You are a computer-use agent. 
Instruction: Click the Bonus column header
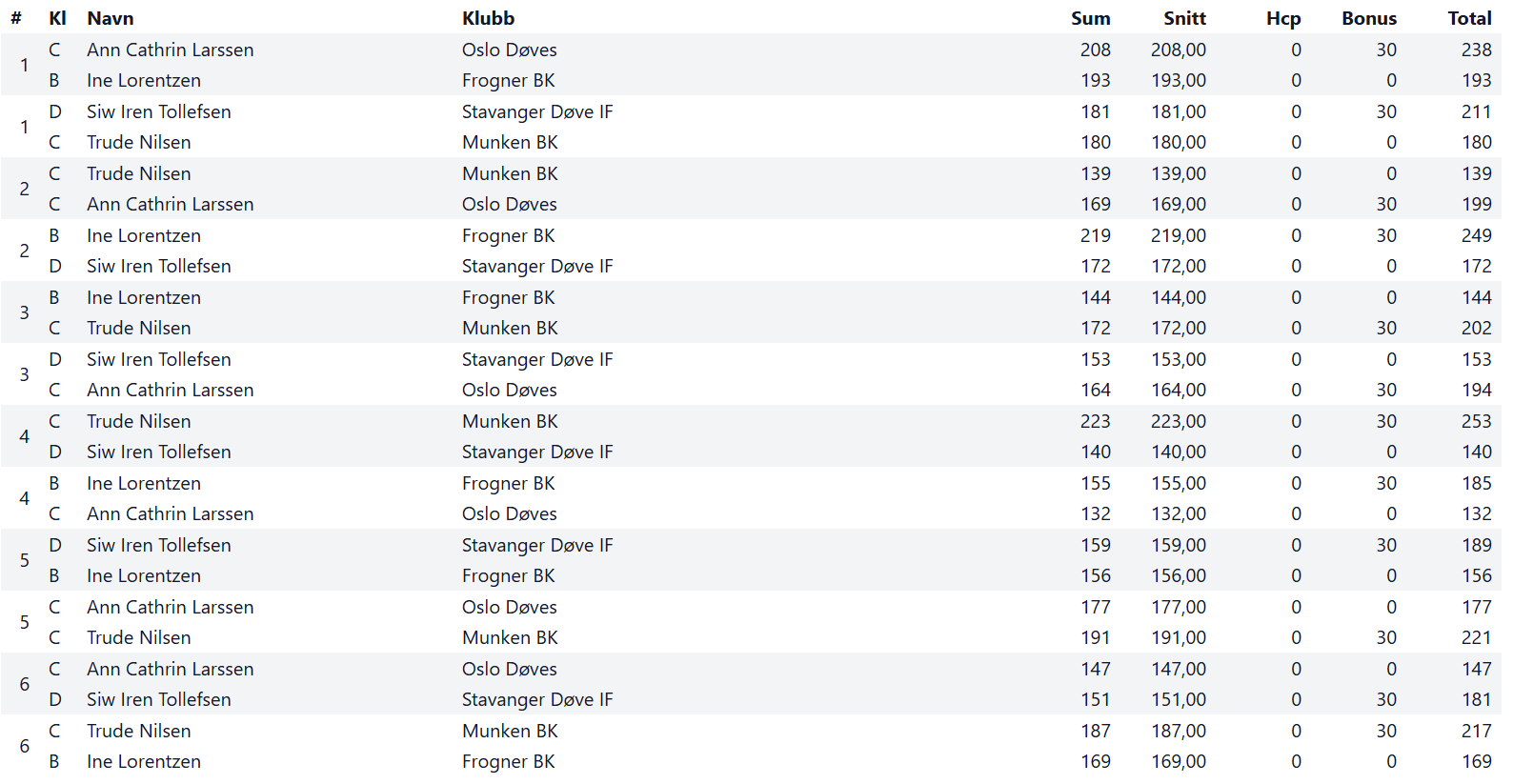(1369, 18)
